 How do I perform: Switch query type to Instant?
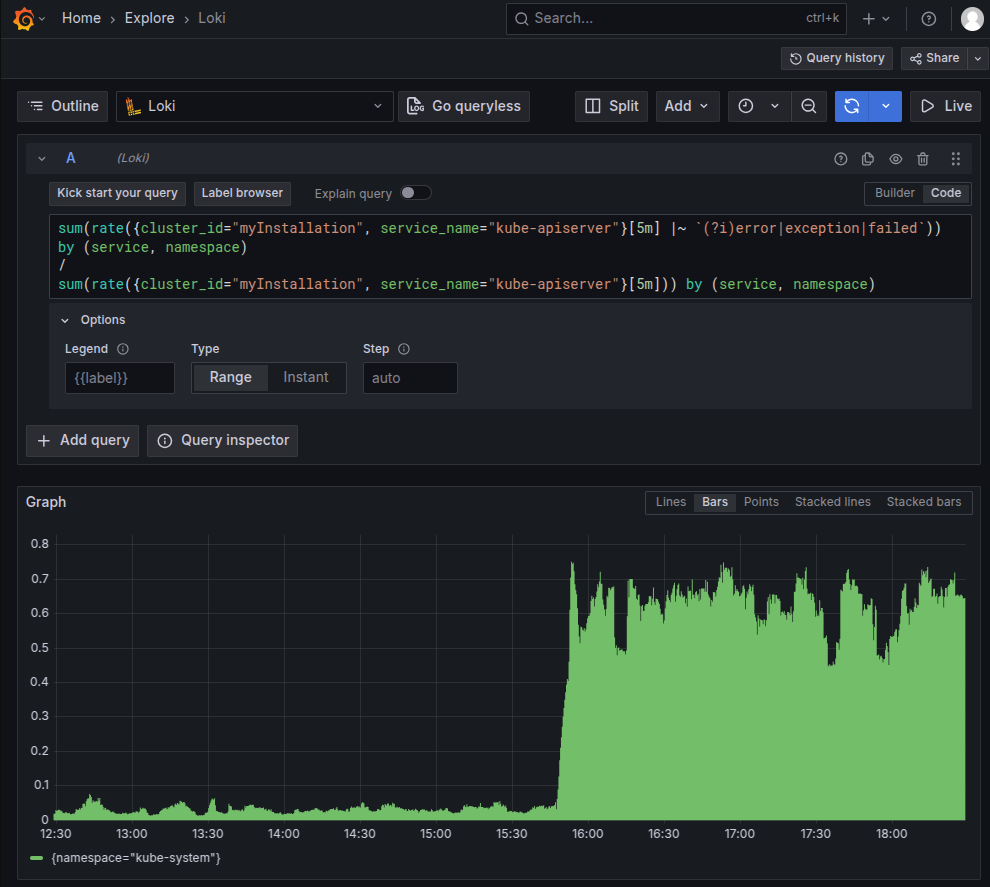(306, 377)
